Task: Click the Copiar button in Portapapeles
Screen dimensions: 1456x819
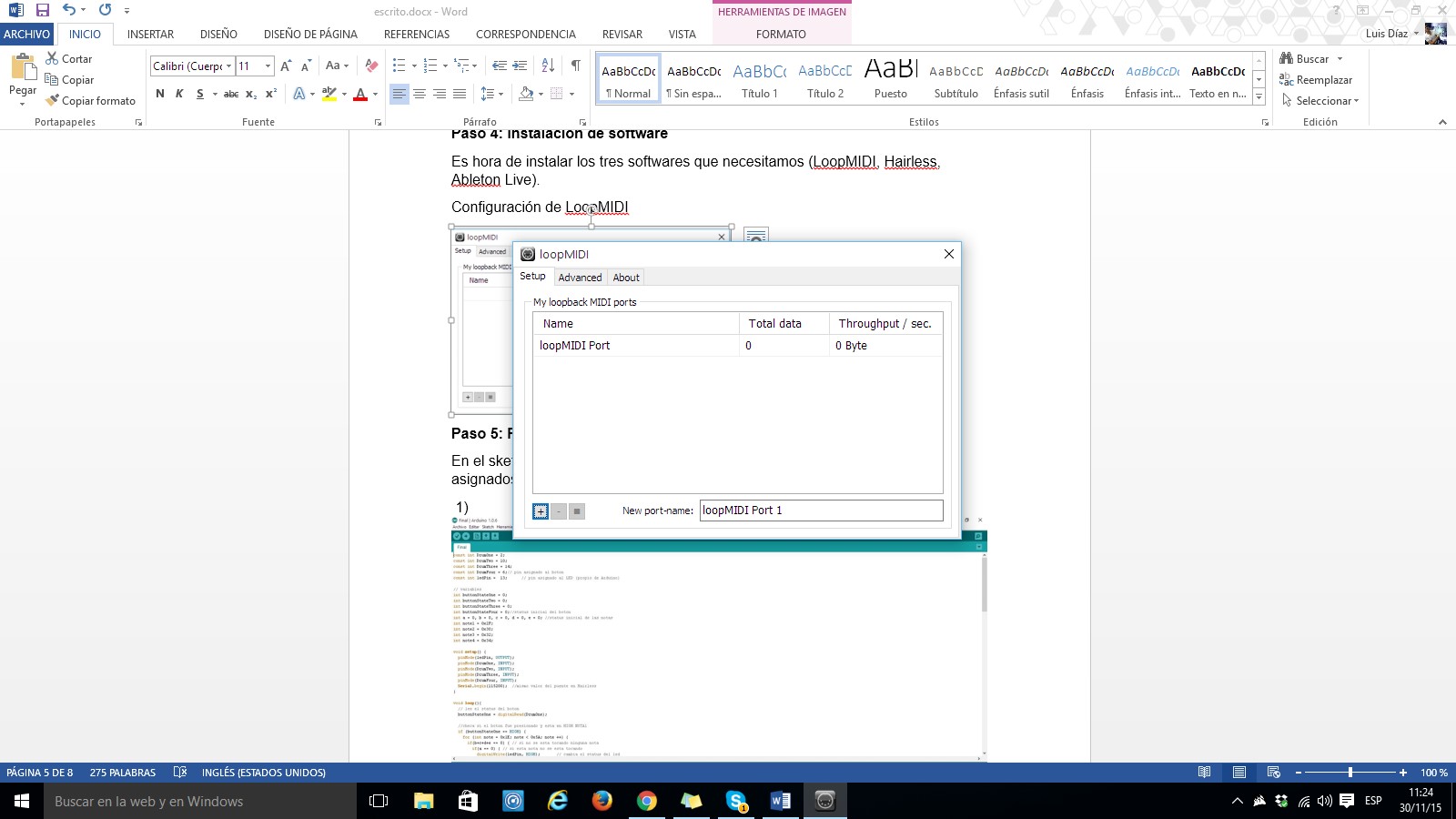Action: tap(69, 80)
